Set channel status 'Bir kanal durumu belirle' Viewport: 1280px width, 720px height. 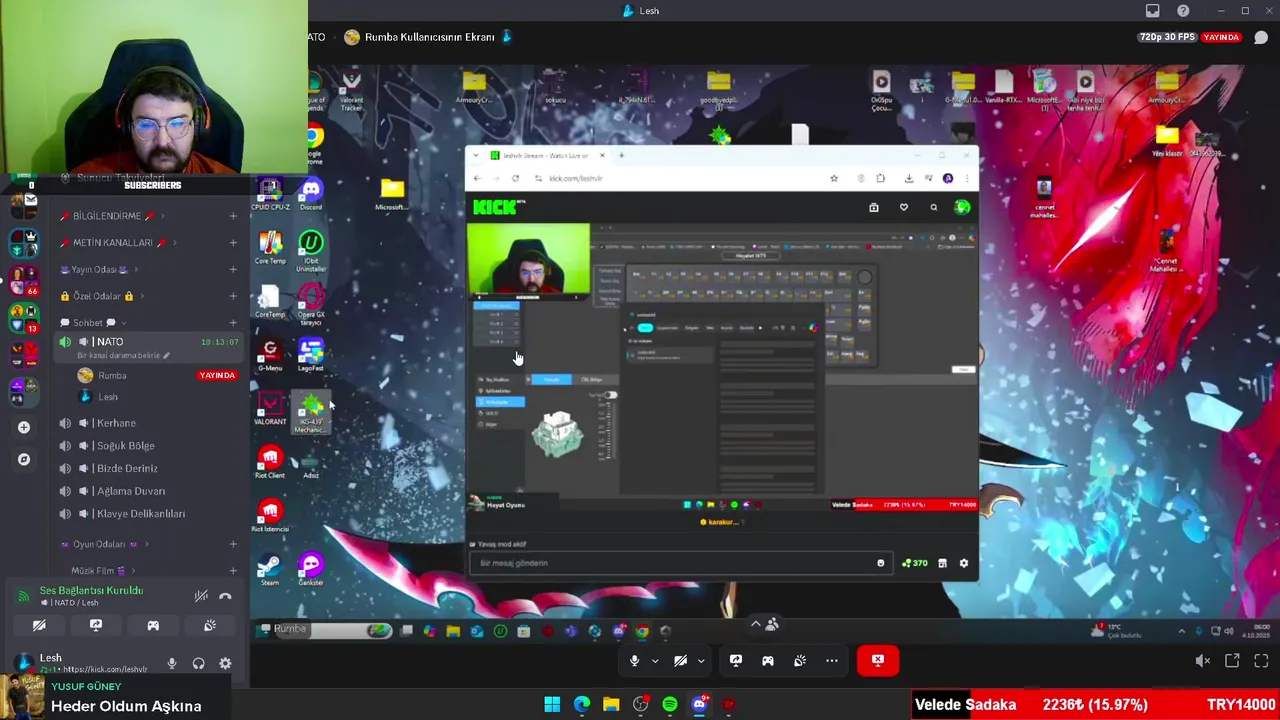(123, 356)
